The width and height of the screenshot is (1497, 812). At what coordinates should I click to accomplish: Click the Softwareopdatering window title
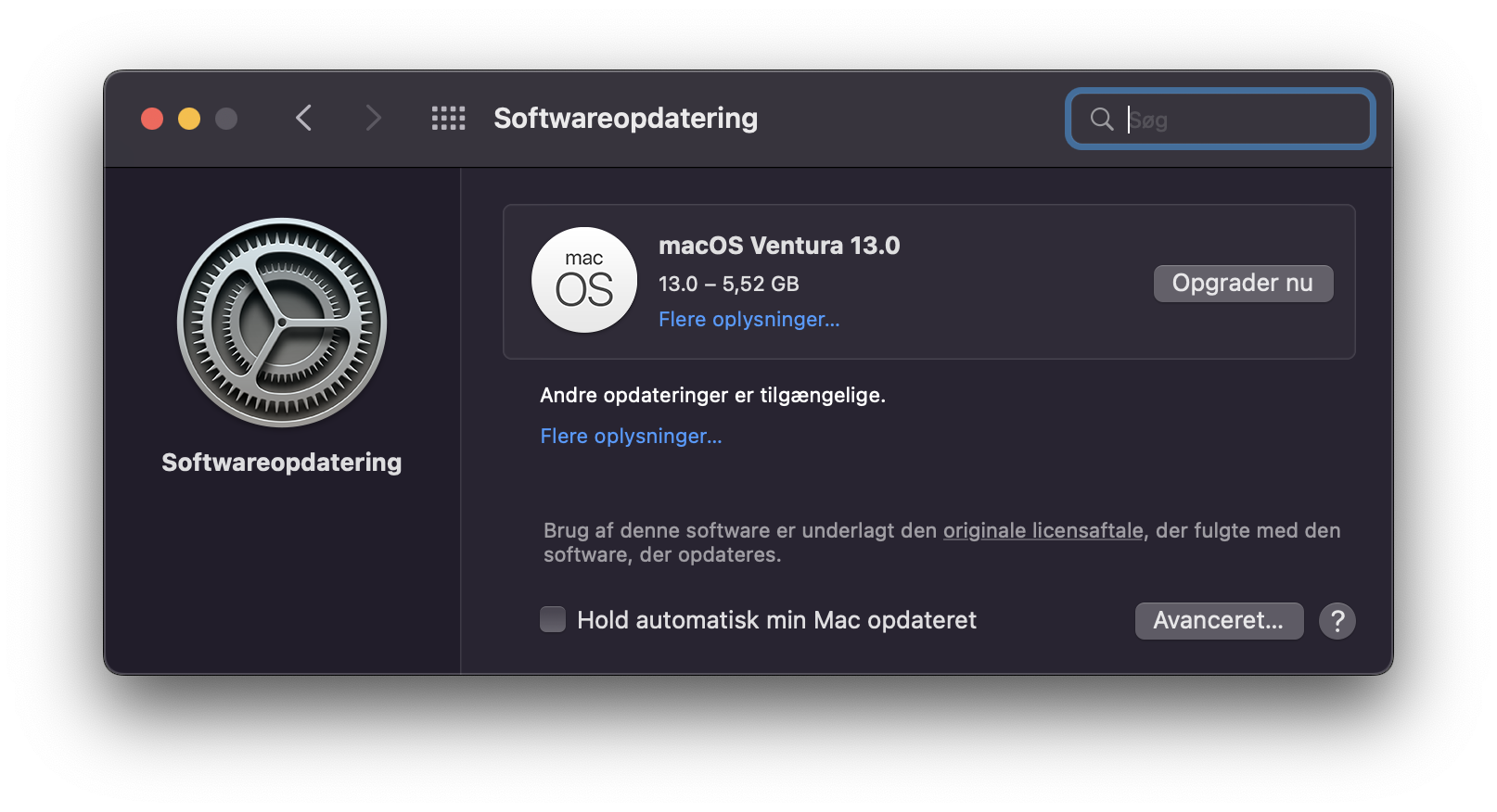tap(626, 119)
